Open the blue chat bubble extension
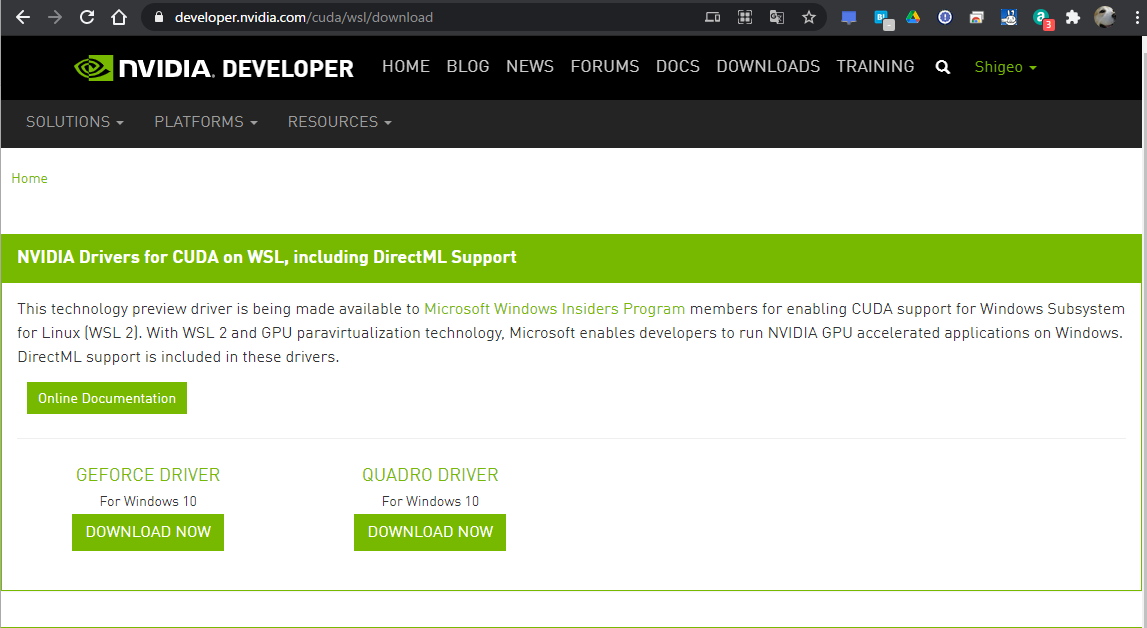This screenshot has width=1147, height=628. [x=849, y=18]
